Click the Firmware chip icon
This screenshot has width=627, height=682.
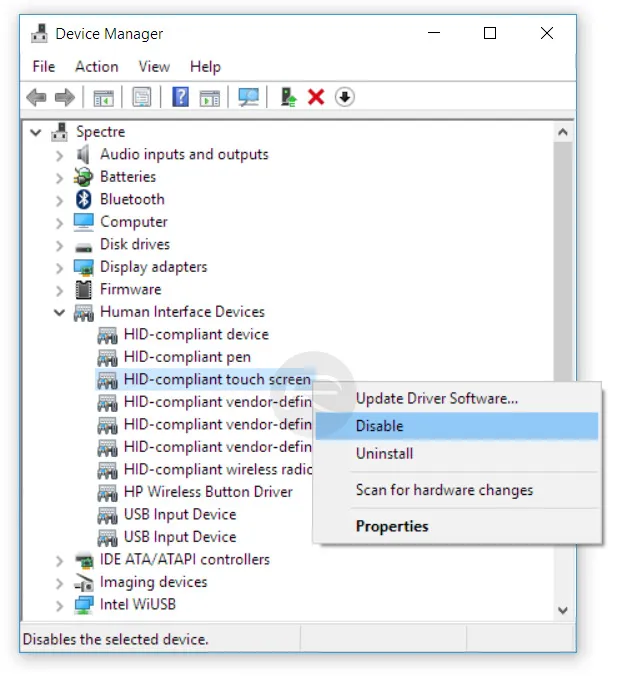[83, 290]
